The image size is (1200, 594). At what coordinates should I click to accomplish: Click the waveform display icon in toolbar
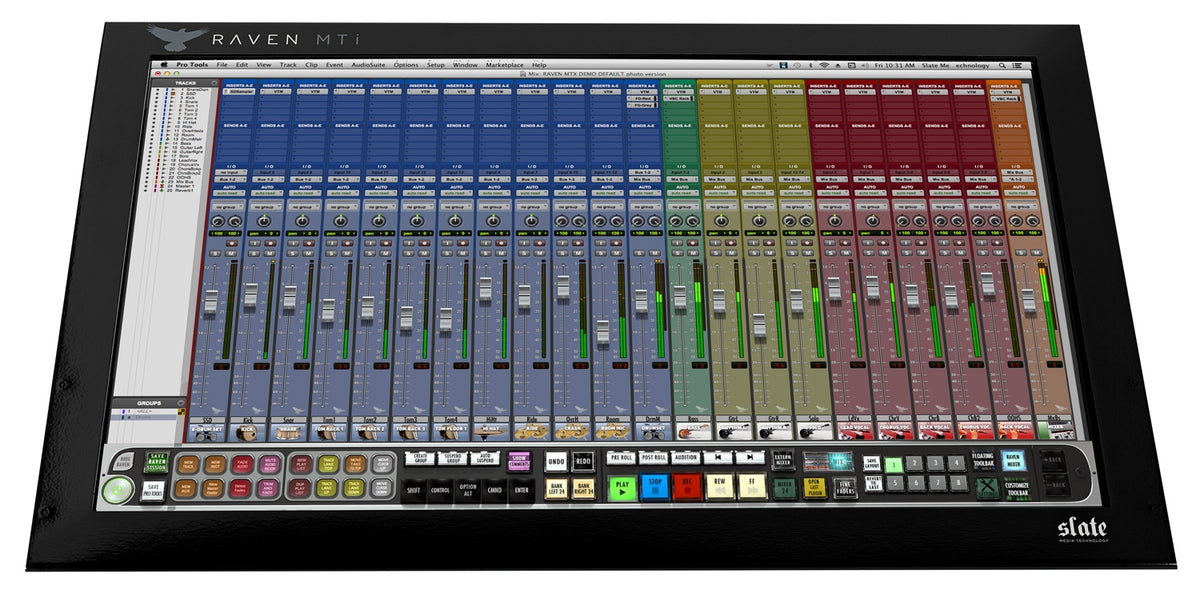tap(828, 461)
